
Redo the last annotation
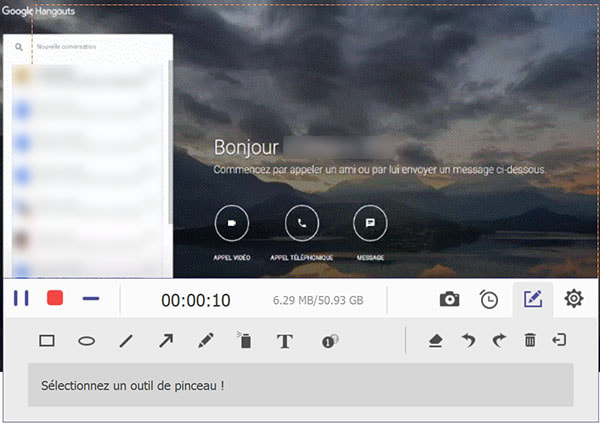(x=499, y=341)
